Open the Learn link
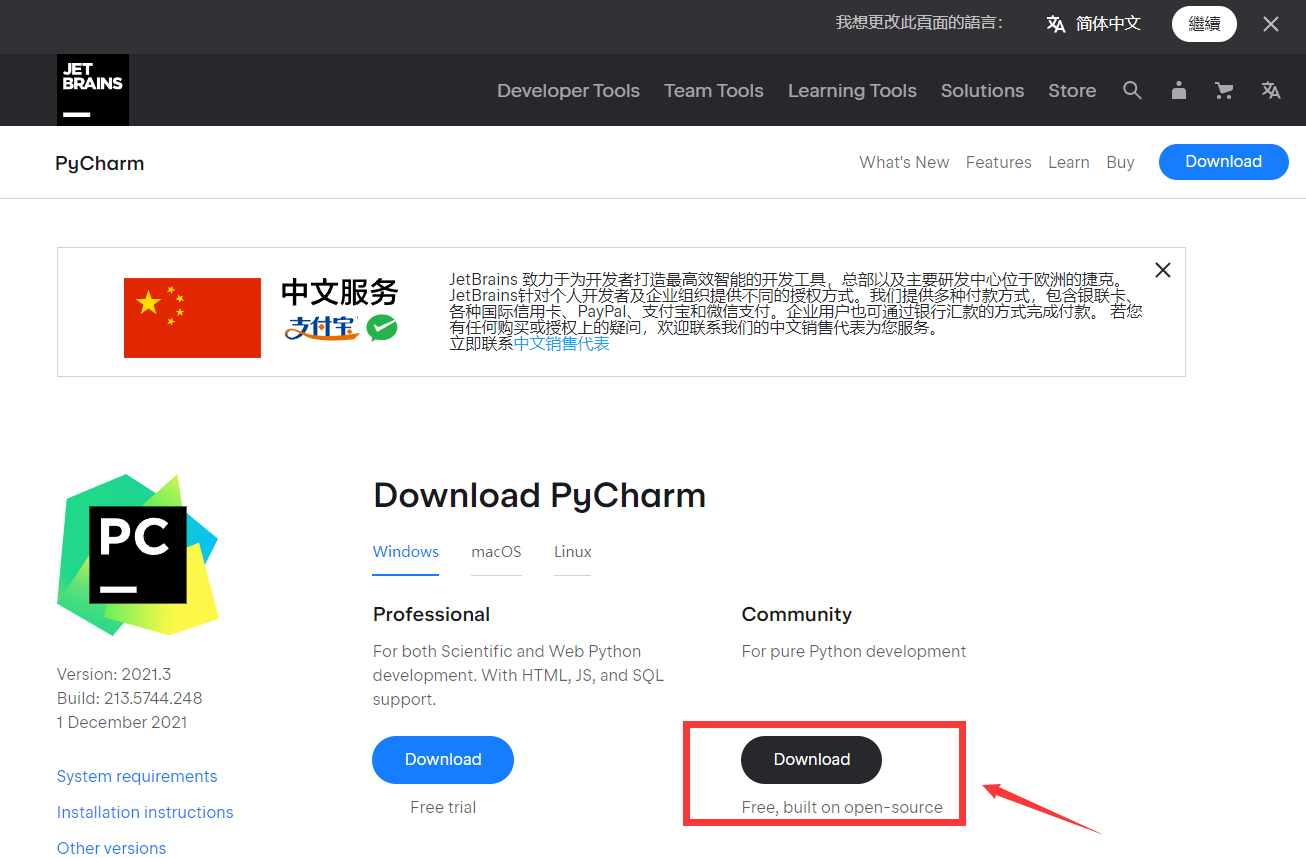Image resolution: width=1306 pixels, height=858 pixels. pos(1069,162)
